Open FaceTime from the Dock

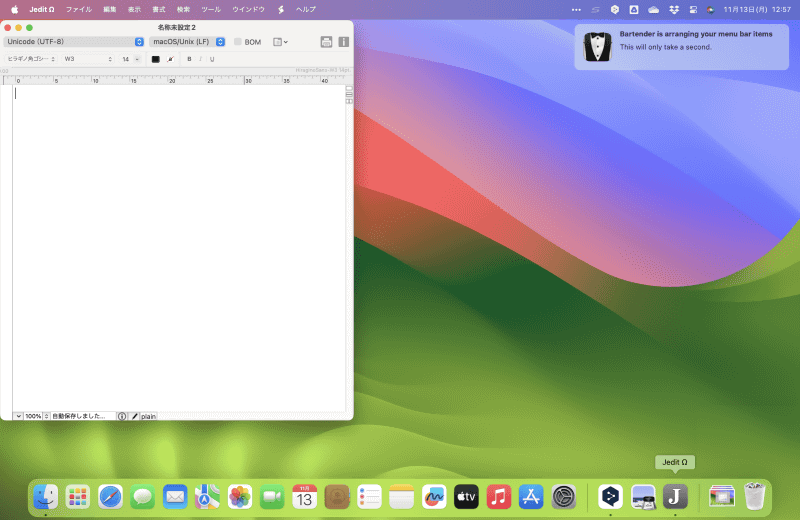point(272,497)
